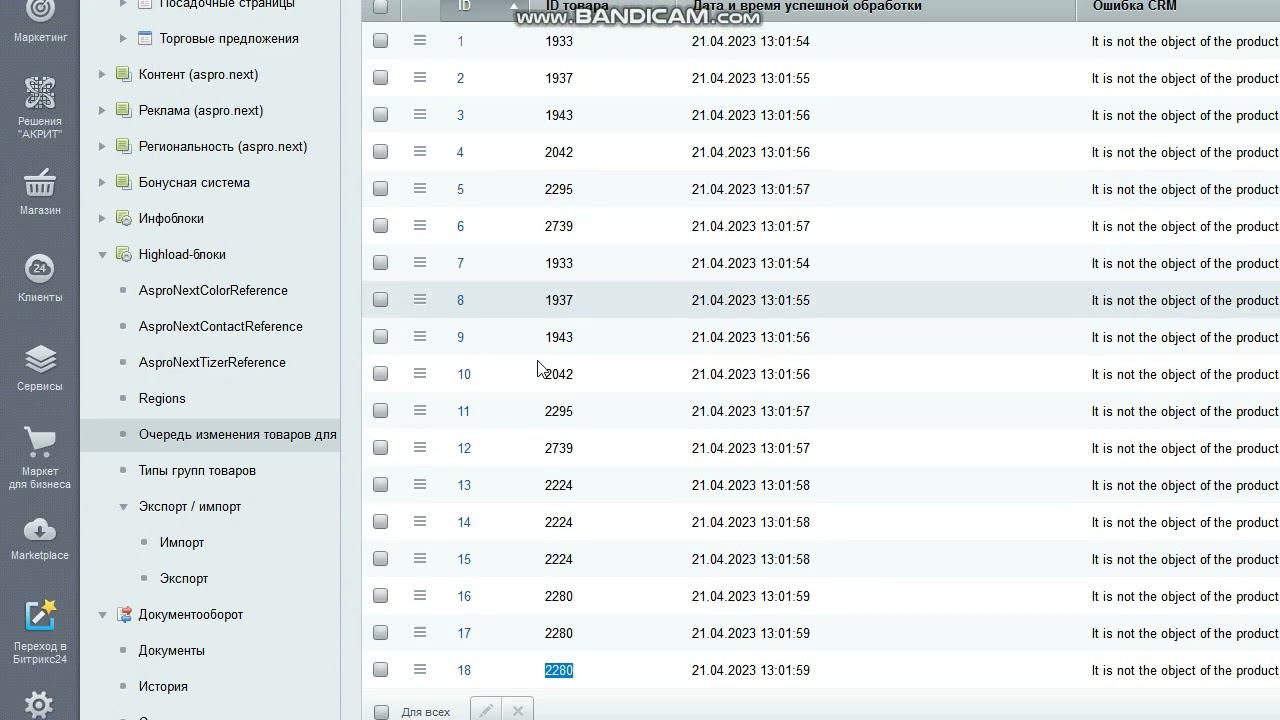Click the delete cross button below the table
Viewport: 1280px width, 720px height.
tap(518, 710)
